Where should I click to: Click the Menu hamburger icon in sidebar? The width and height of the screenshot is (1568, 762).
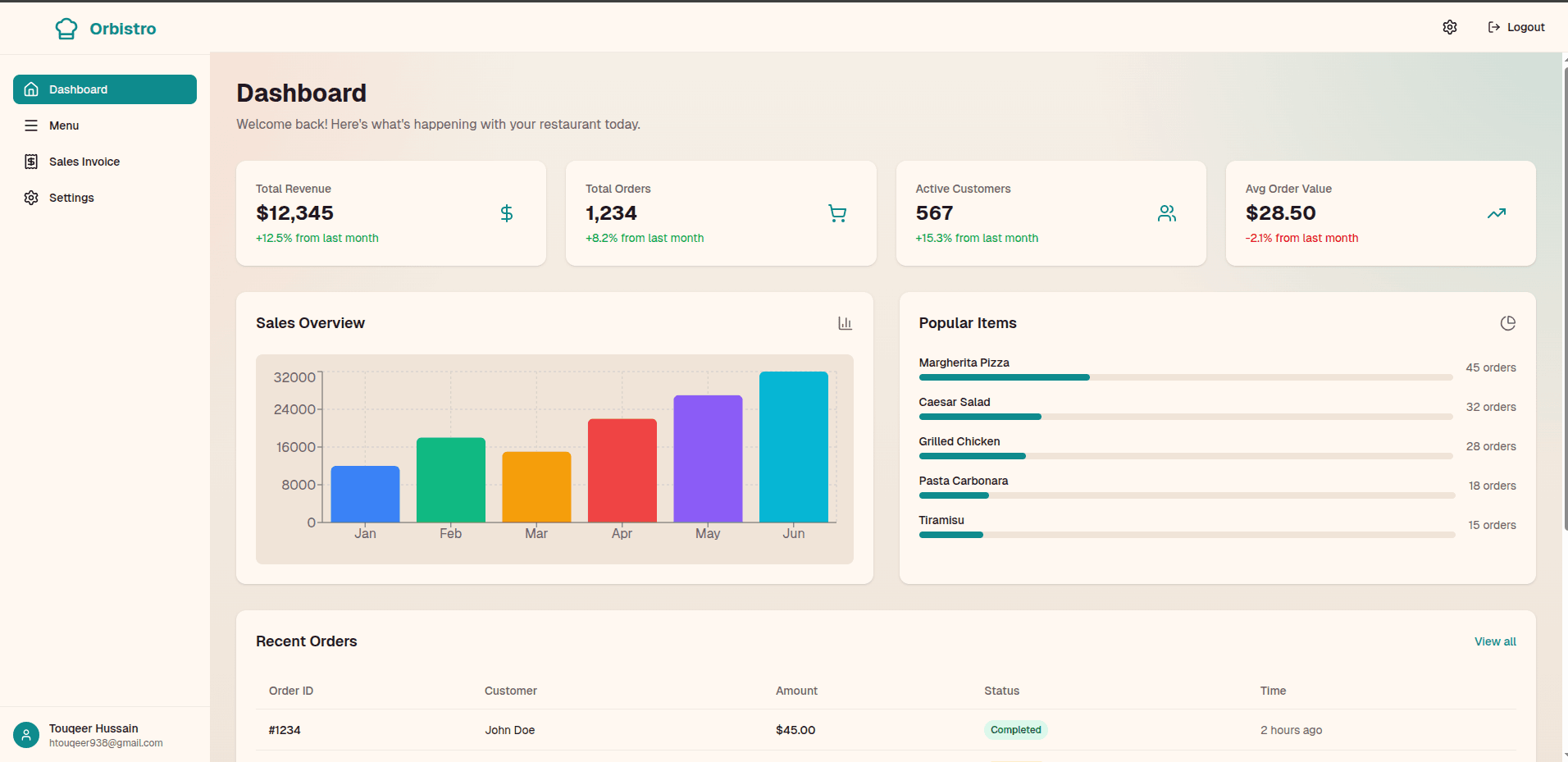pos(31,125)
